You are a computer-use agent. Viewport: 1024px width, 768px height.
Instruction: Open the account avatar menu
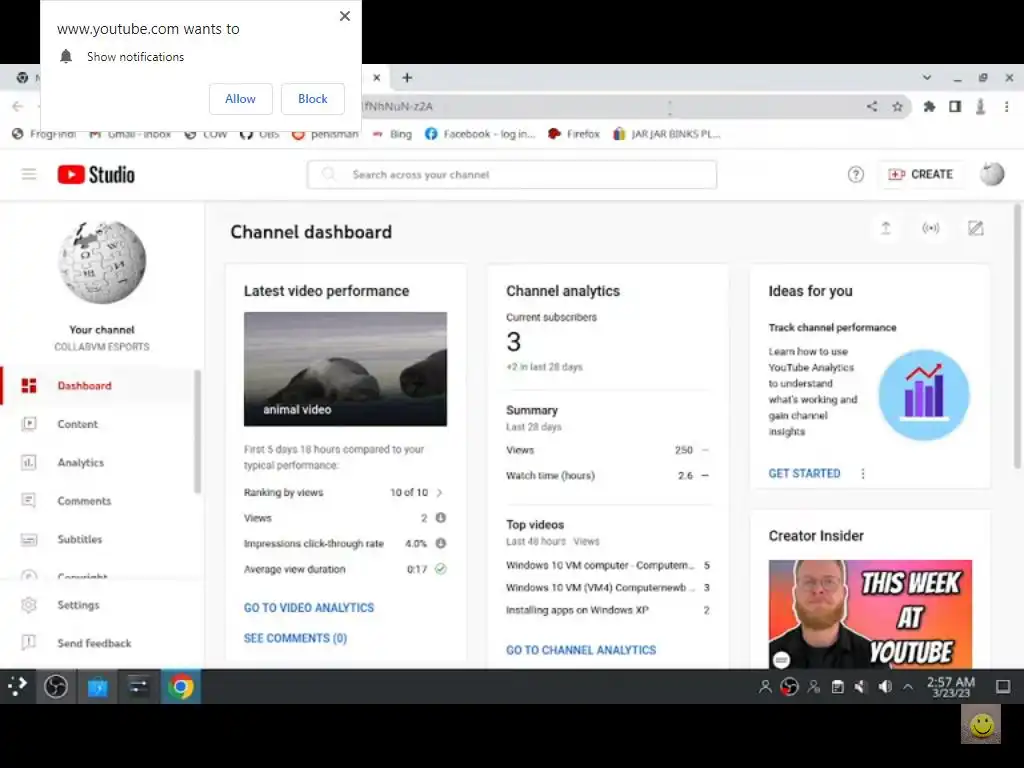991,174
